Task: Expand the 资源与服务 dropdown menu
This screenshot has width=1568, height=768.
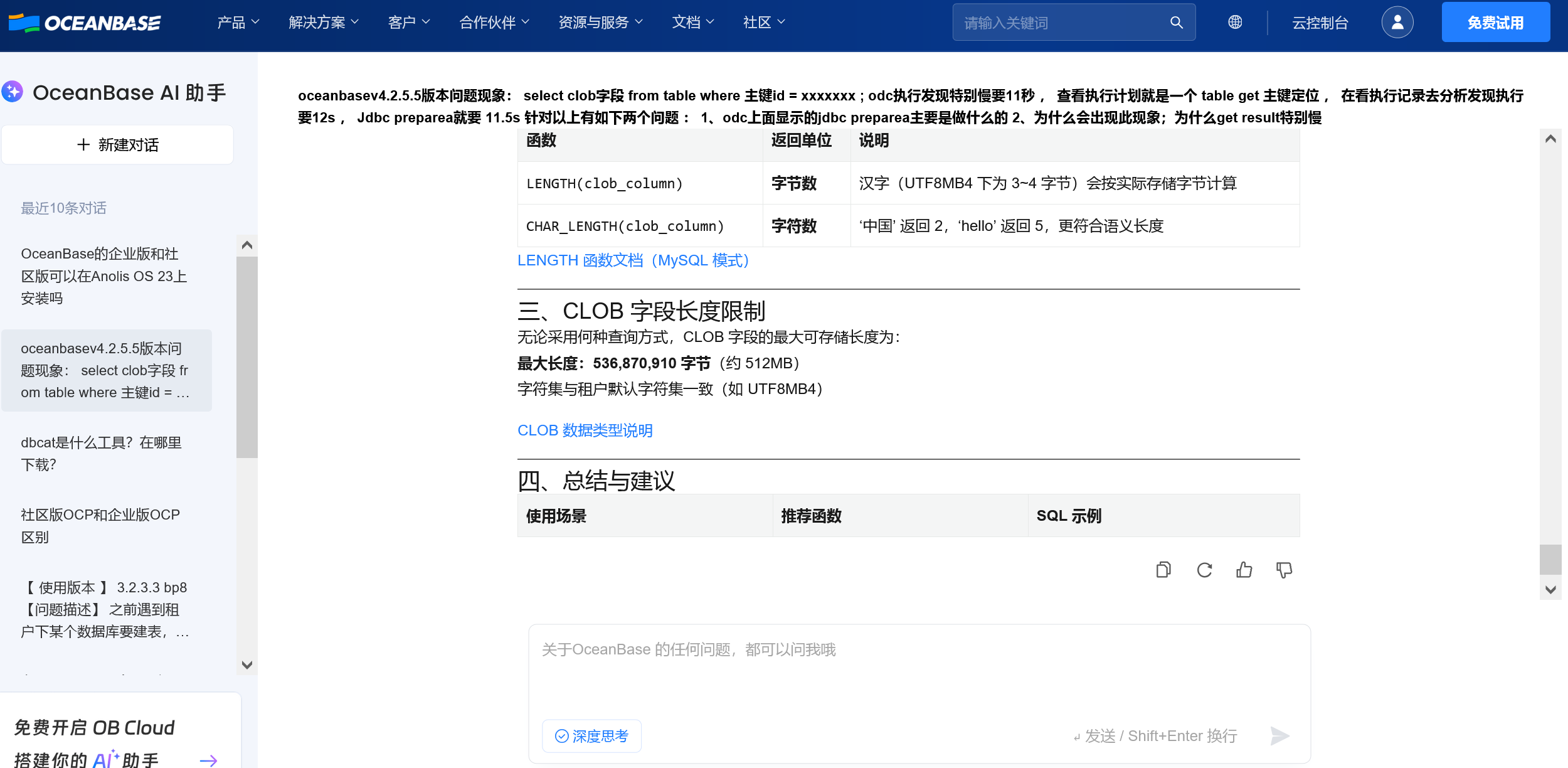Action: (x=600, y=23)
